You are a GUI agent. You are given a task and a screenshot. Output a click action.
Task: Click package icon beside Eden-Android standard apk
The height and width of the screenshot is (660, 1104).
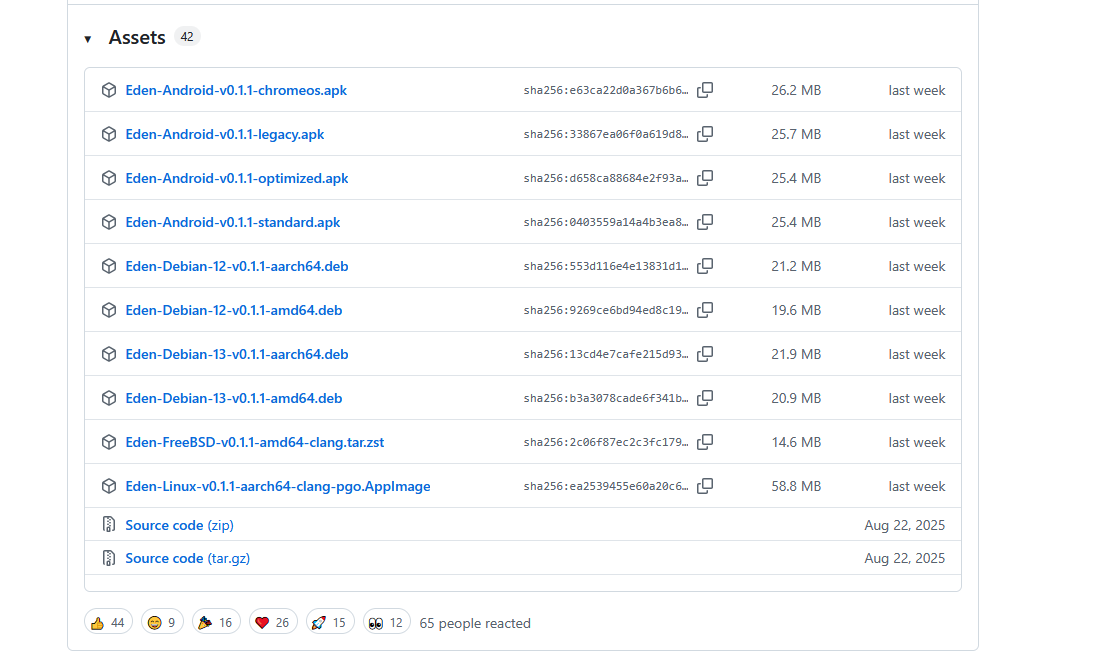(109, 222)
